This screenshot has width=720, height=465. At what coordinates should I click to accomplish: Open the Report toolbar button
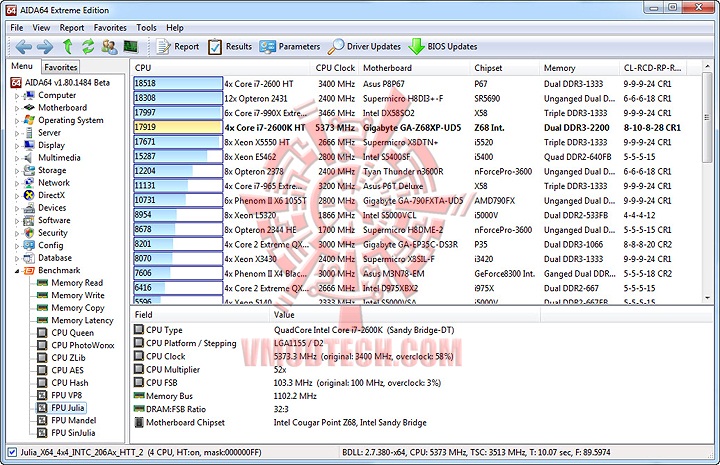tap(178, 46)
